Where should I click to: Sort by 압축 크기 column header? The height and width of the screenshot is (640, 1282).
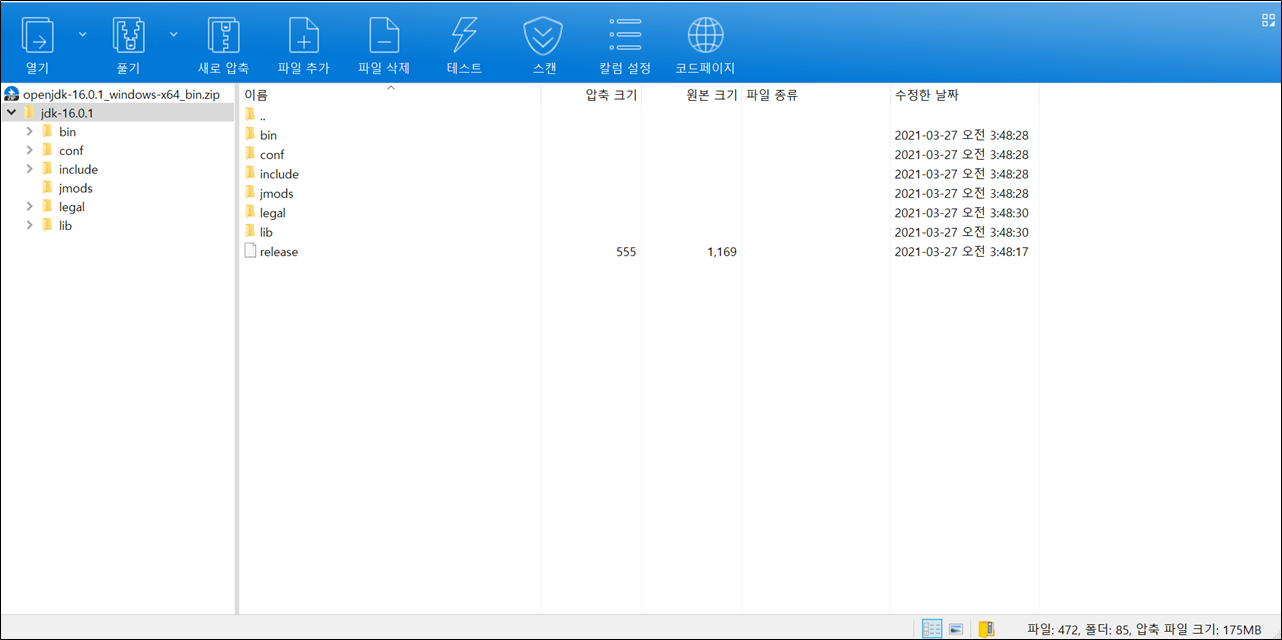tap(591, 95)
